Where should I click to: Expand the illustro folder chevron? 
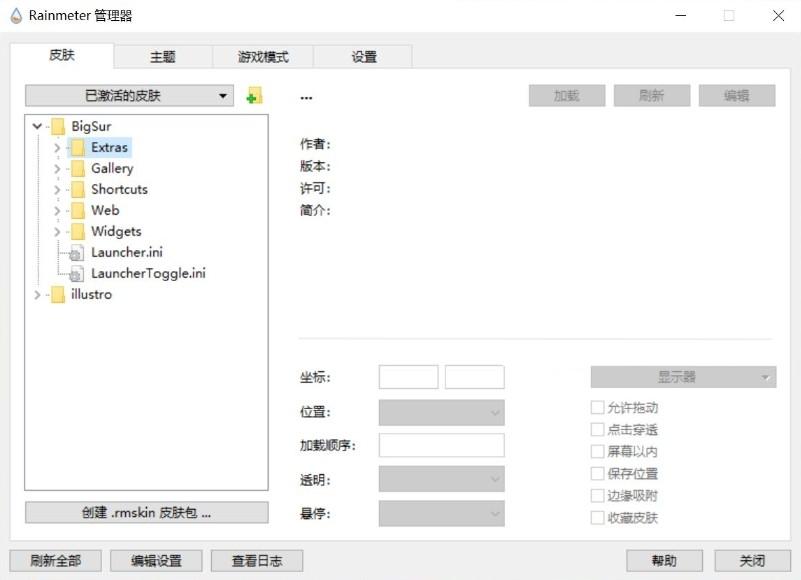pyautogui.click(x=37, y=295)
